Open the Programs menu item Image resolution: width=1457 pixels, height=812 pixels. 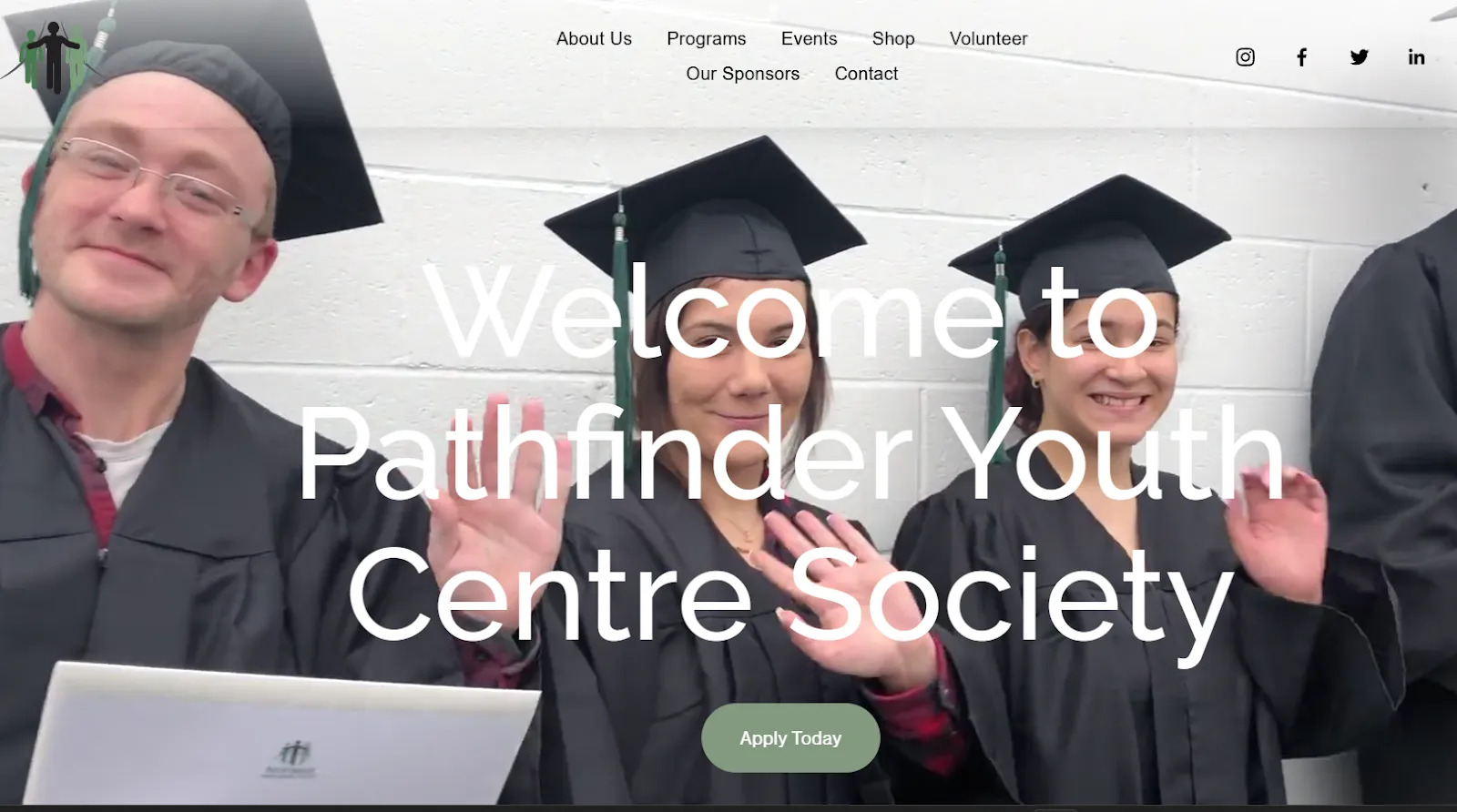coord(706,38)
